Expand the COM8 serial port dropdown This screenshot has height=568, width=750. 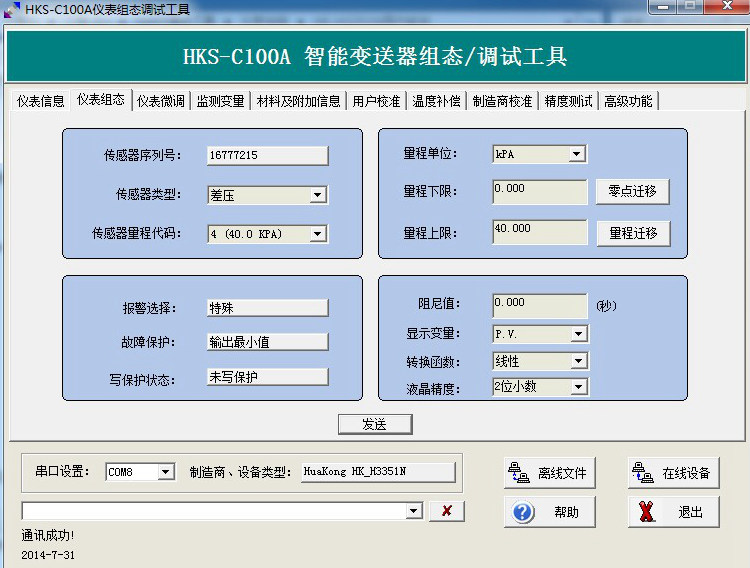tap(165, 472)
